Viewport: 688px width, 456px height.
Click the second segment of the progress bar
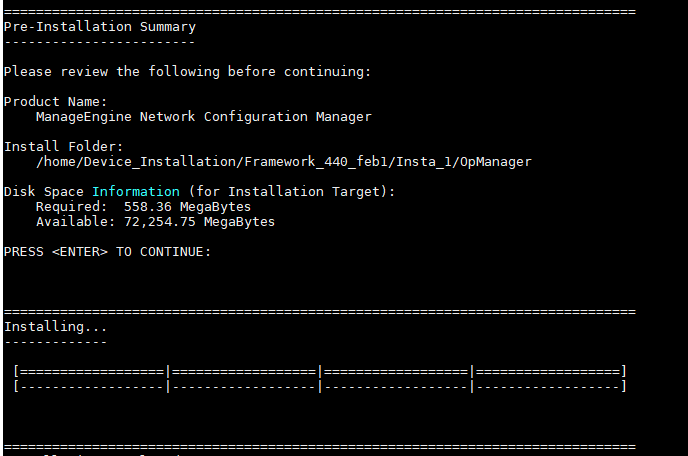pyautogui.click(x=244, y=372)
